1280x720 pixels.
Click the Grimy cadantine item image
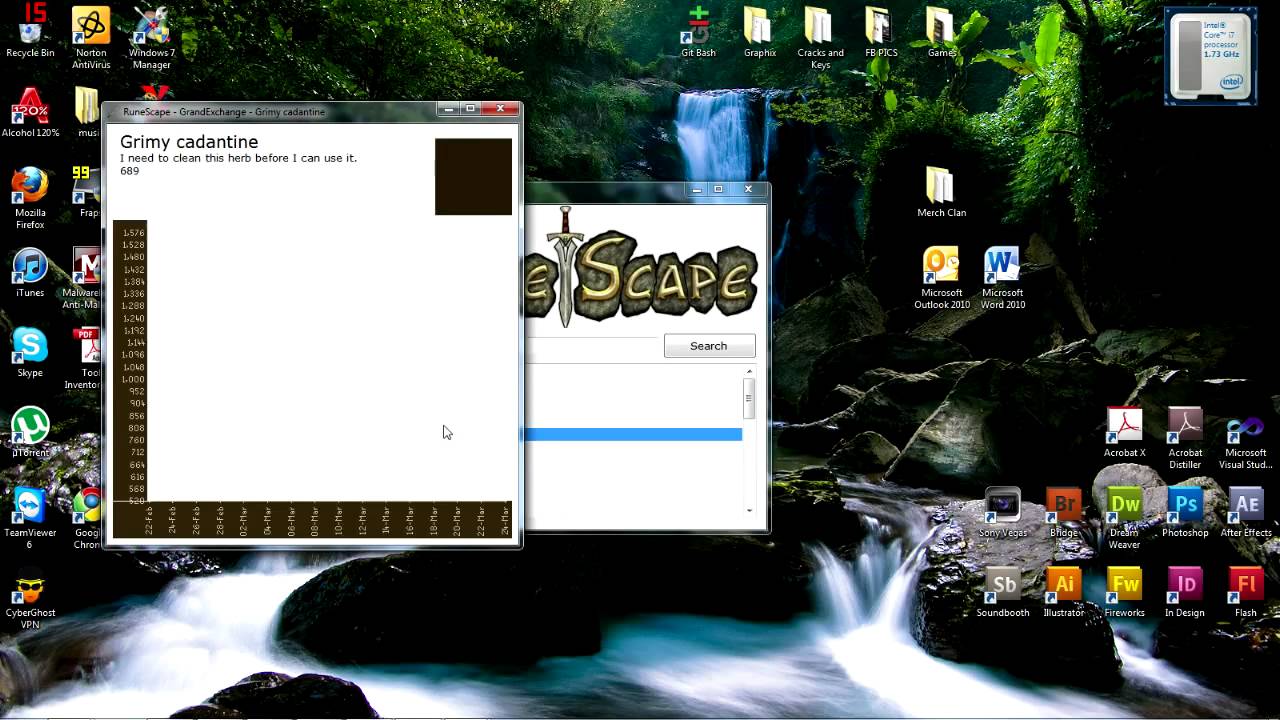click(x=473, y=176)
